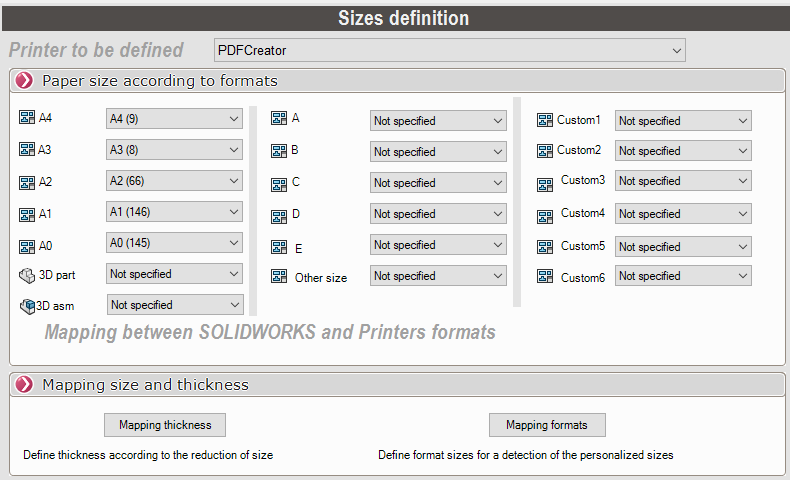
Task: Click the Other size format icon
Action: coord(279,276)
